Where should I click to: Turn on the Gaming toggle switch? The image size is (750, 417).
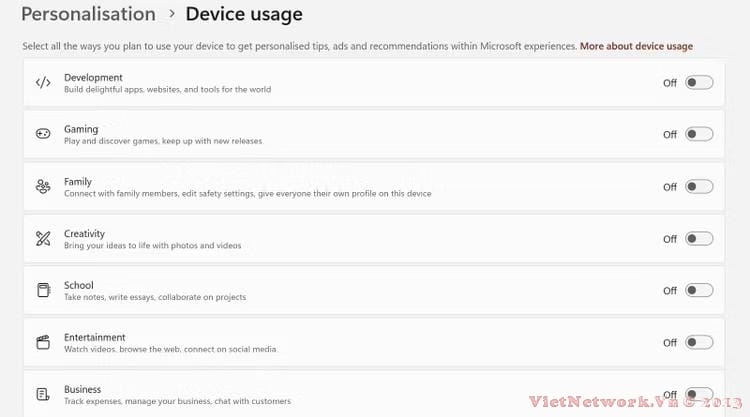[699, 134]
